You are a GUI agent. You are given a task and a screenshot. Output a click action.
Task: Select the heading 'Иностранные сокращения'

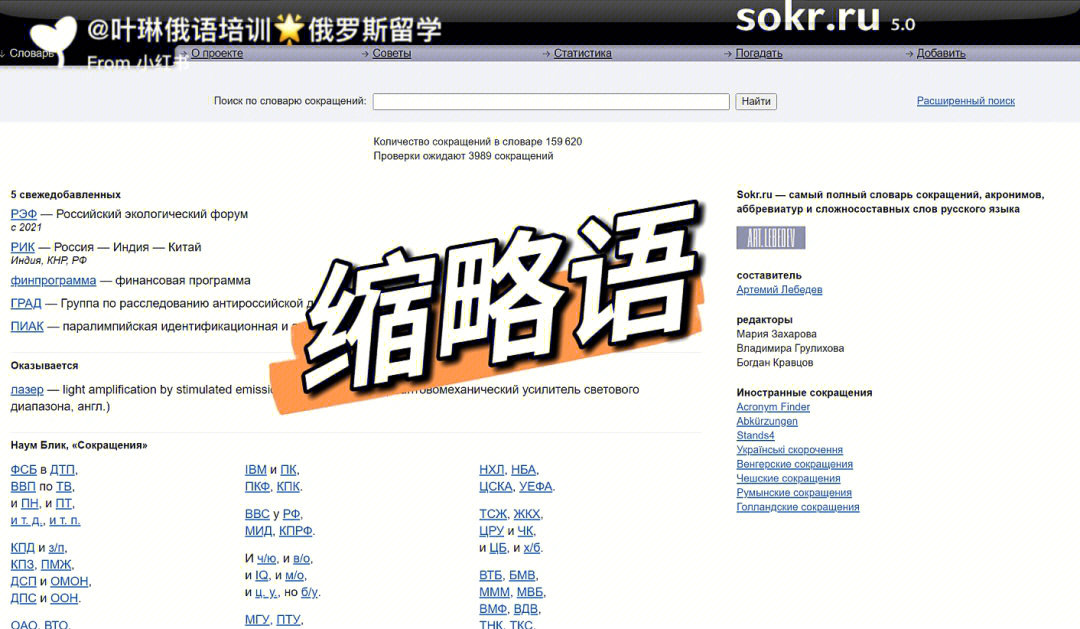click(804, 392)
